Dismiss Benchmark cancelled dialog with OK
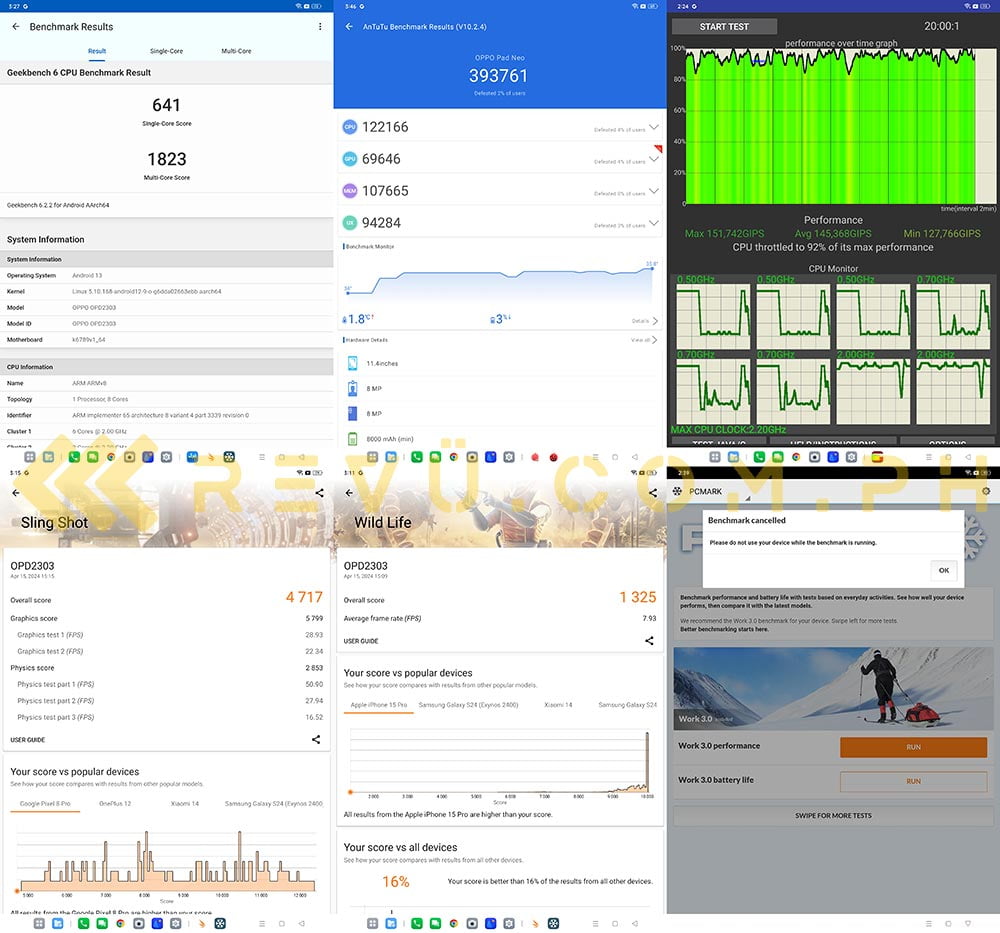Viewport: 1000px width, 933px height. (x=944, y=570)
